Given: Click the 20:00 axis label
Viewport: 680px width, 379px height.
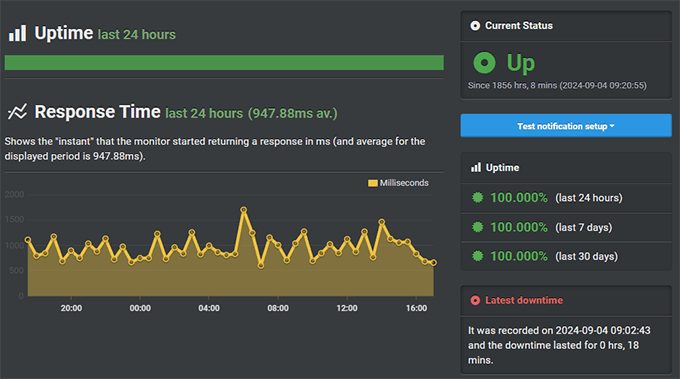Looking at the screenshot, I should pos(71,308).
